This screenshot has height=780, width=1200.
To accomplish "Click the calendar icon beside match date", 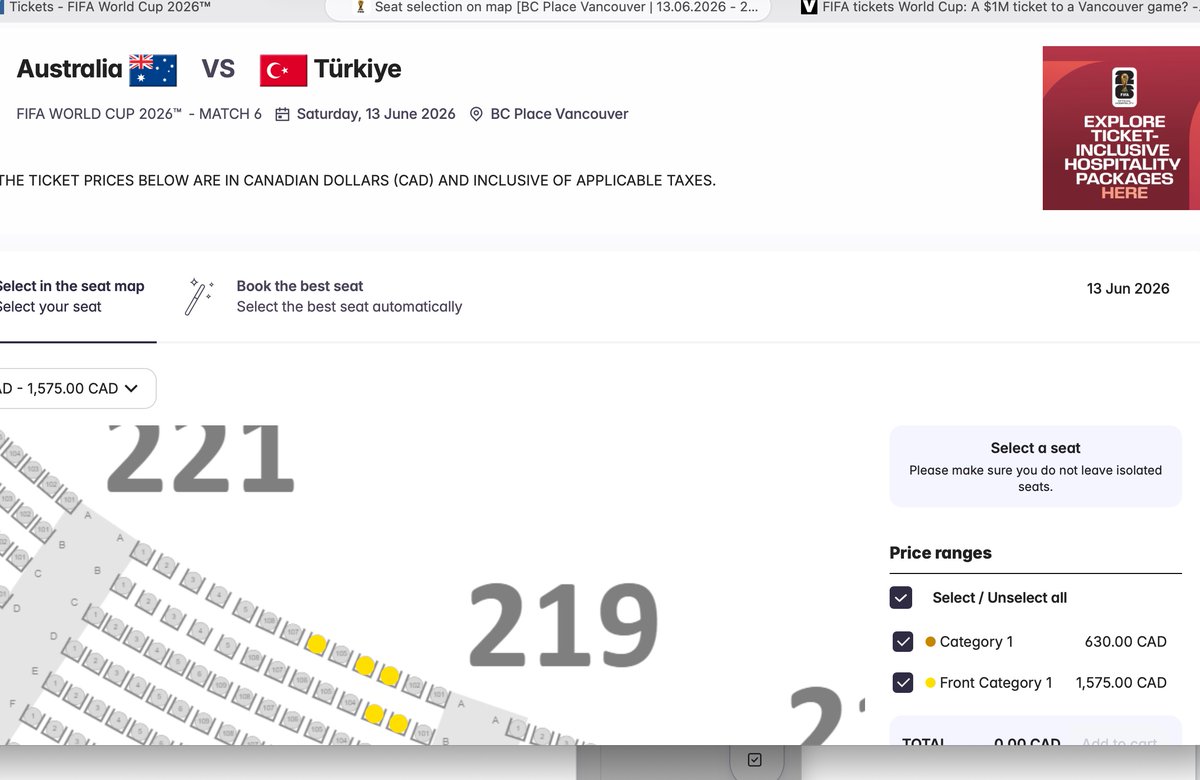I will [282, 114].
